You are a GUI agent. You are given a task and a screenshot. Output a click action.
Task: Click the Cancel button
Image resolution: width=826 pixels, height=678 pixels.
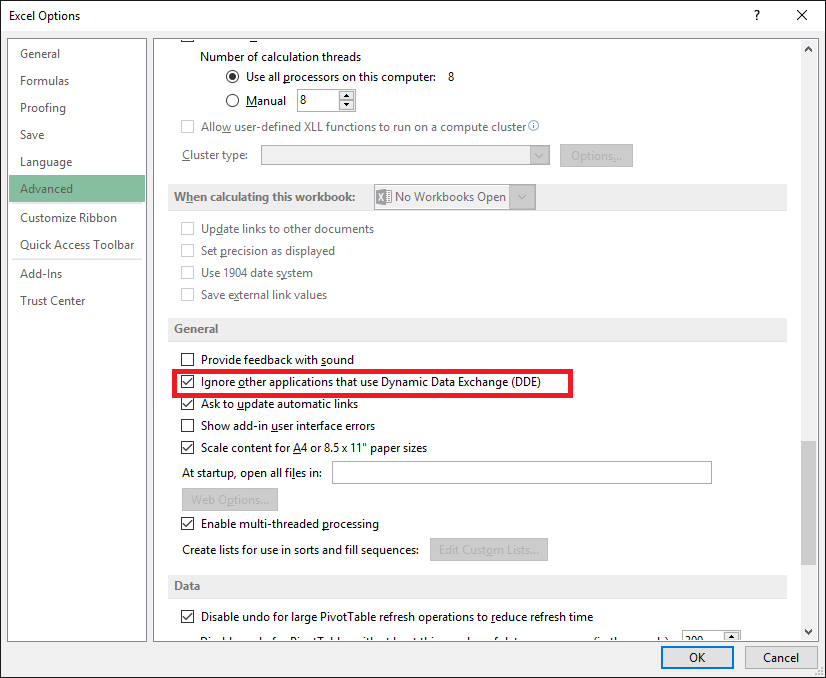coord(781,657)
